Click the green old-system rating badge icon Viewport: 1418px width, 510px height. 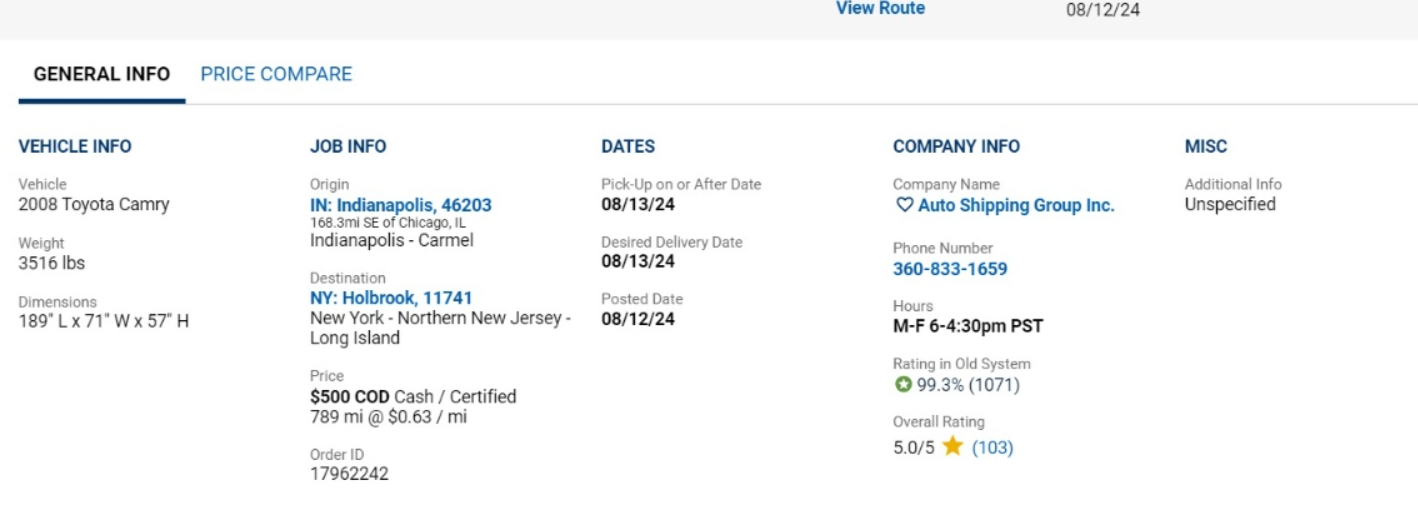coord(902,385)
